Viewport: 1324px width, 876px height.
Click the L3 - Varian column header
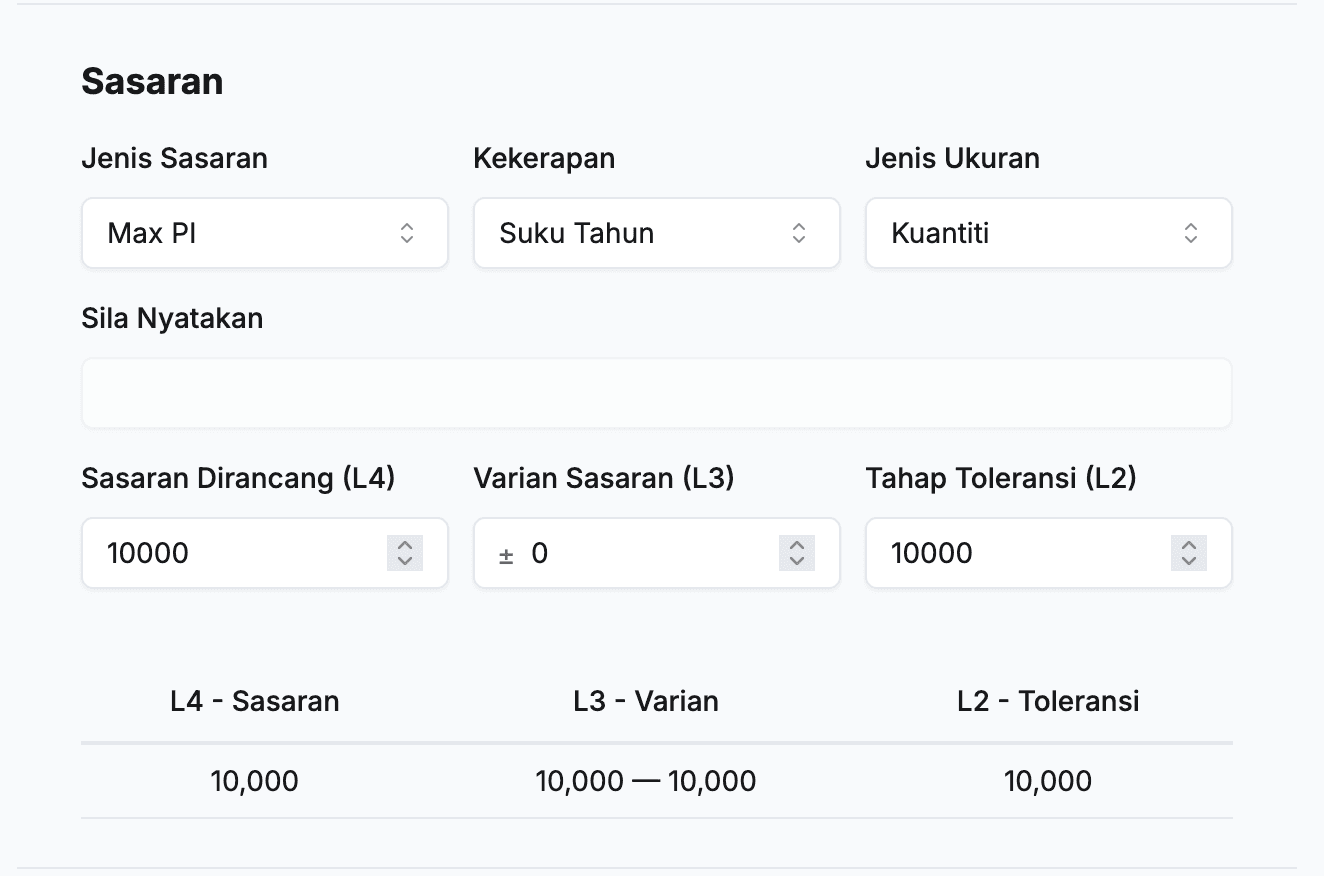(x=646, y=701)
